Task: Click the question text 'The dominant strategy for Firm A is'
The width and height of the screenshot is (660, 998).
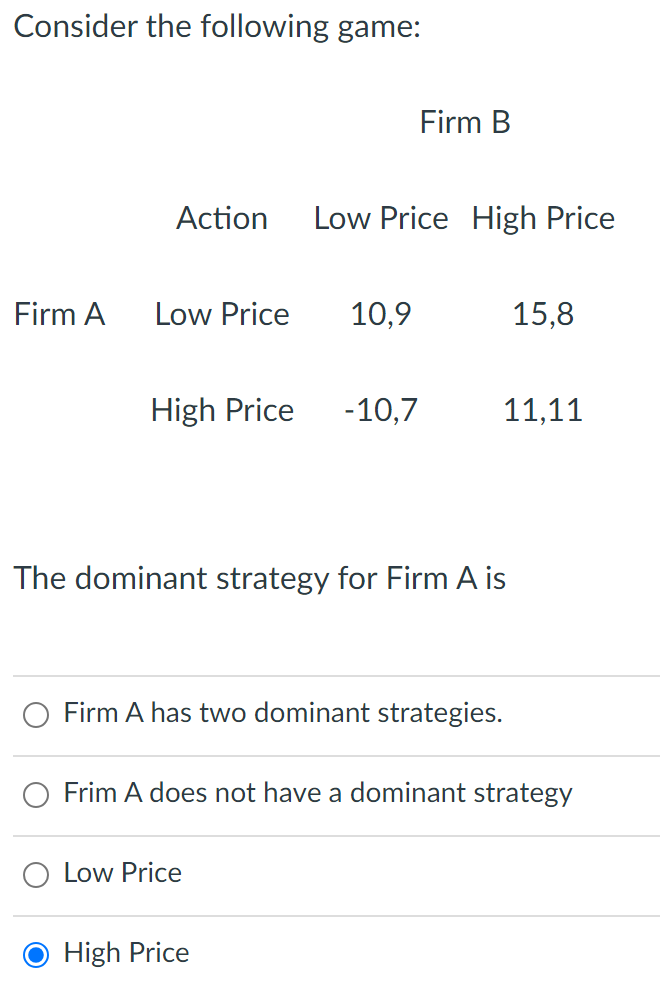Action: pos(259,578)
